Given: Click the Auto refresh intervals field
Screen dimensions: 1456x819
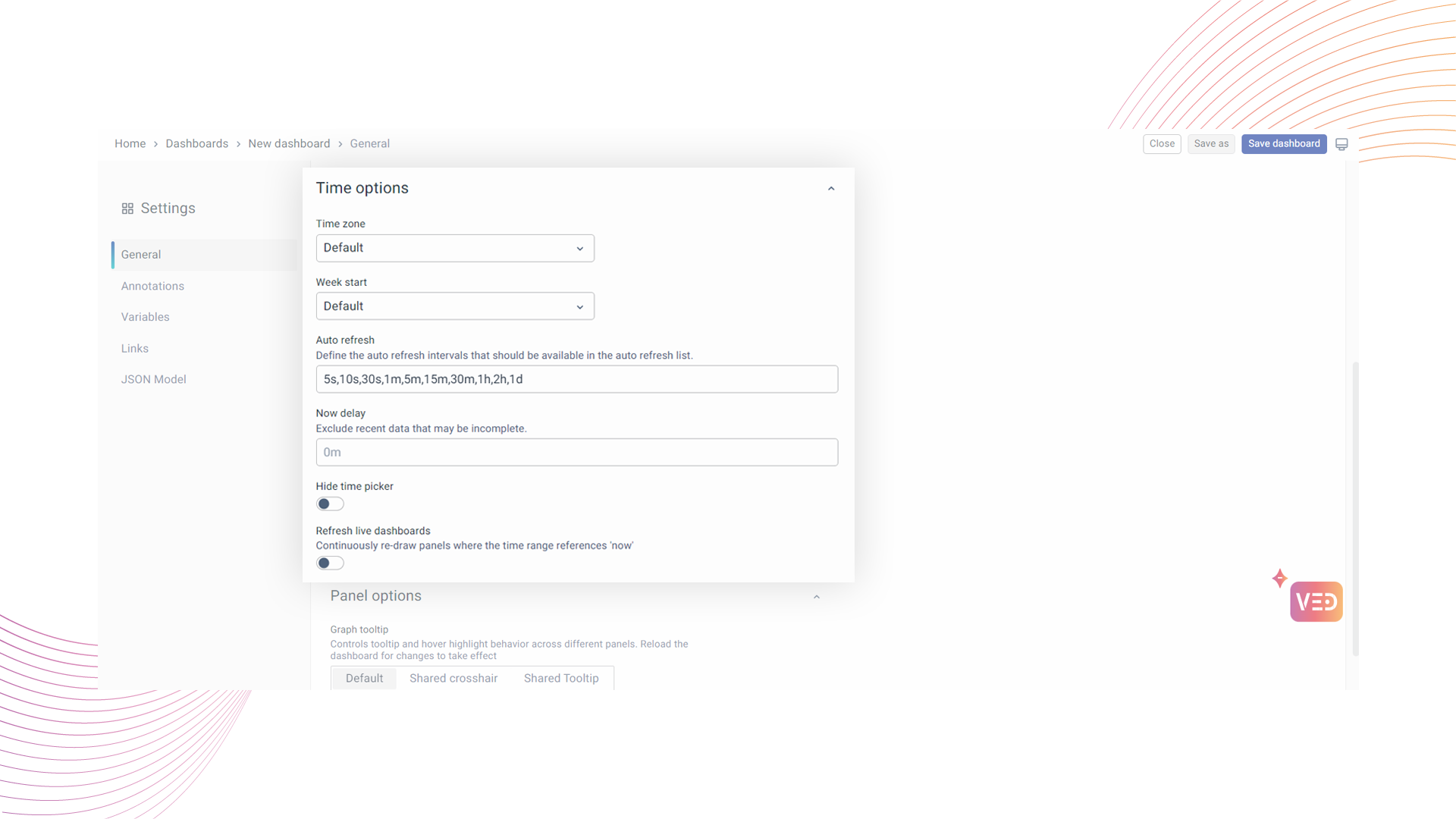Looking at the screenshot, I should point(576,379).
